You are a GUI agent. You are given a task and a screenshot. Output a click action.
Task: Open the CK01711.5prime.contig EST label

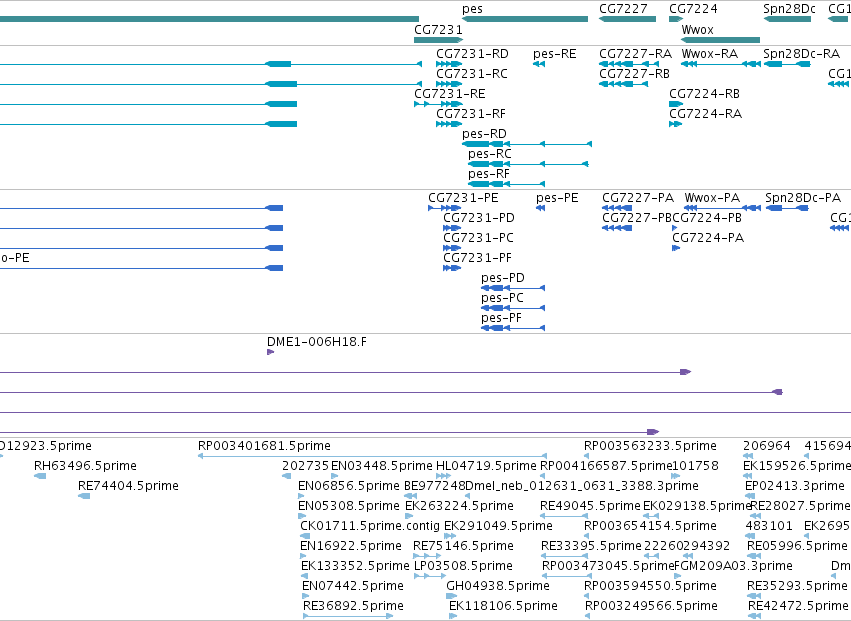pos(370,527)
